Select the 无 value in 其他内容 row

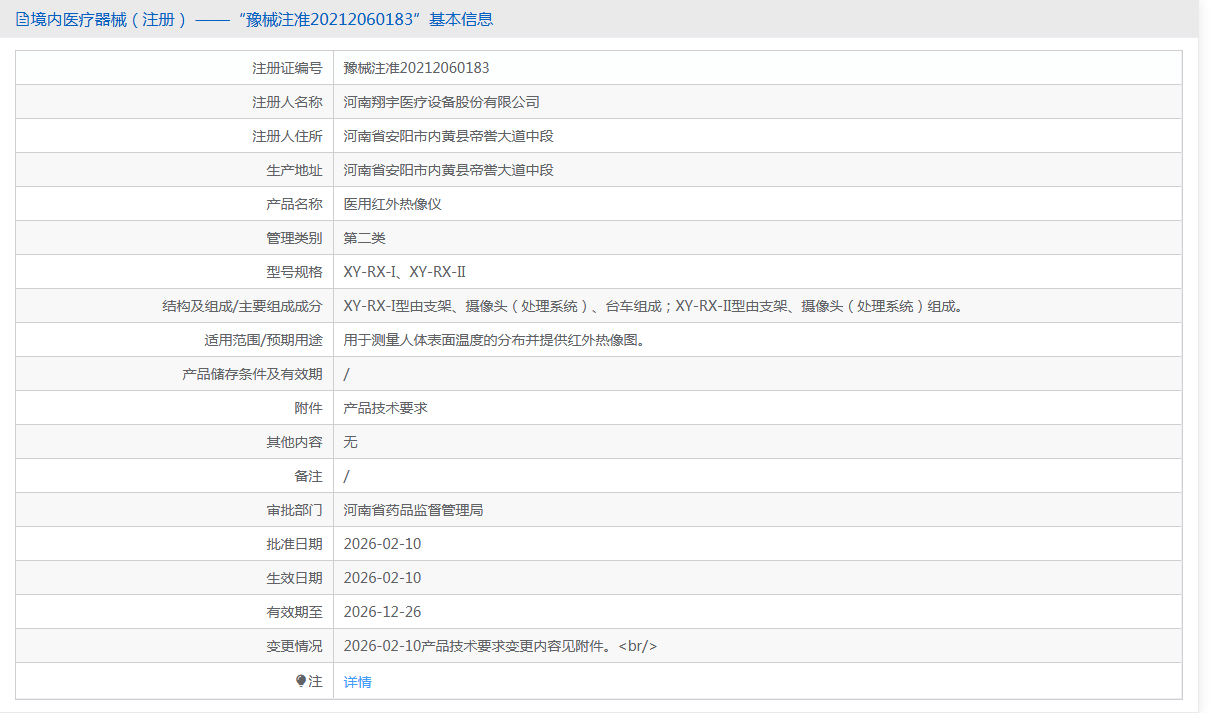click(350, 442)
